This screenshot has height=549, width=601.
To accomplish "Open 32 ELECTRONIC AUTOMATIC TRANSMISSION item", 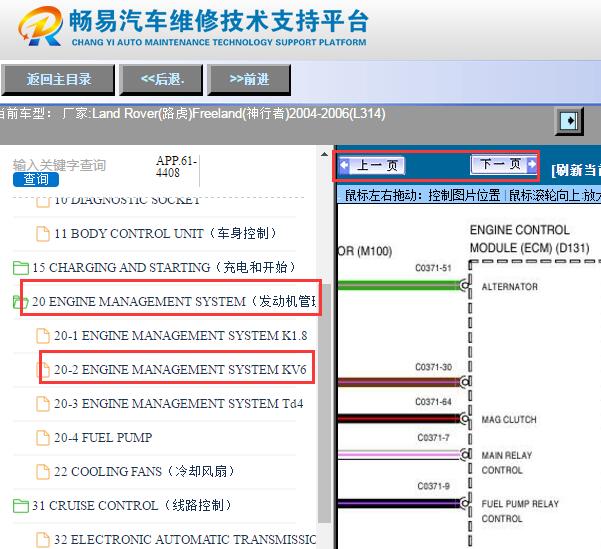I will [x=185, y=539].
